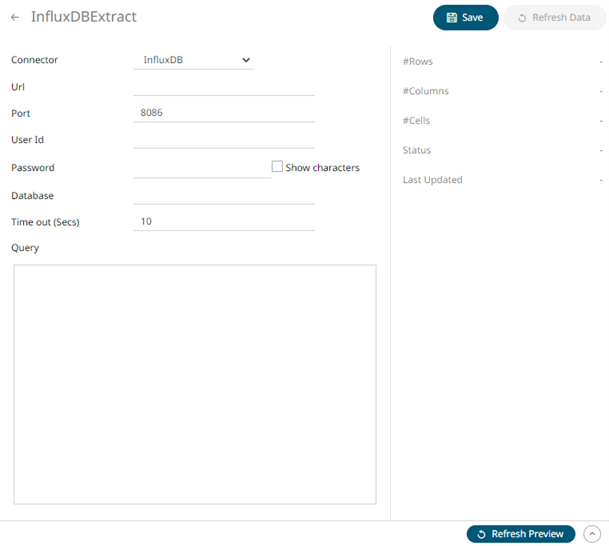The width and height of the screenshot is (609, 546).
Task: Click the InfluxDBExtract title text
Action: point(84,17)
